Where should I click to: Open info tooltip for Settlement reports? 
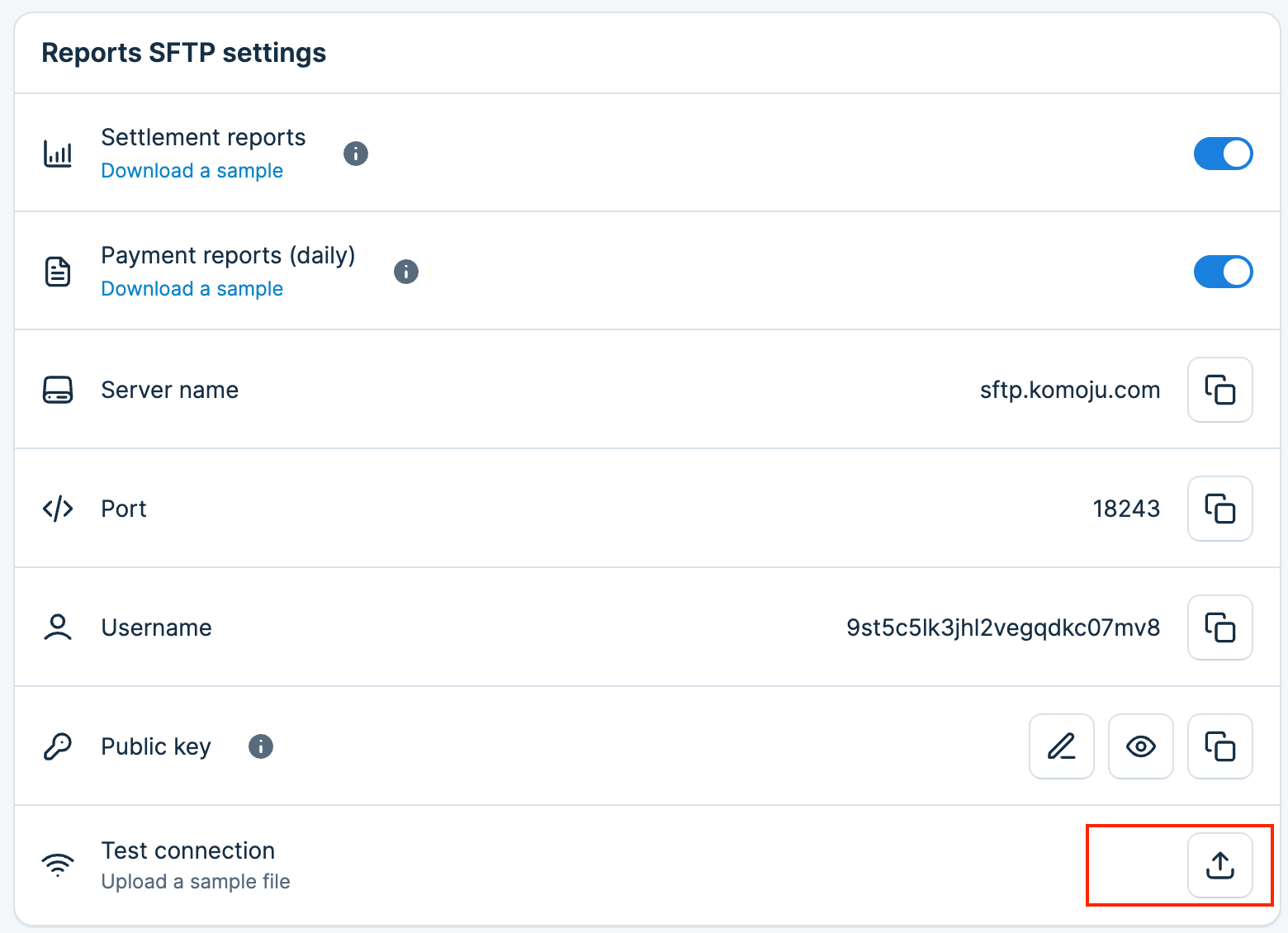(356, 154)
